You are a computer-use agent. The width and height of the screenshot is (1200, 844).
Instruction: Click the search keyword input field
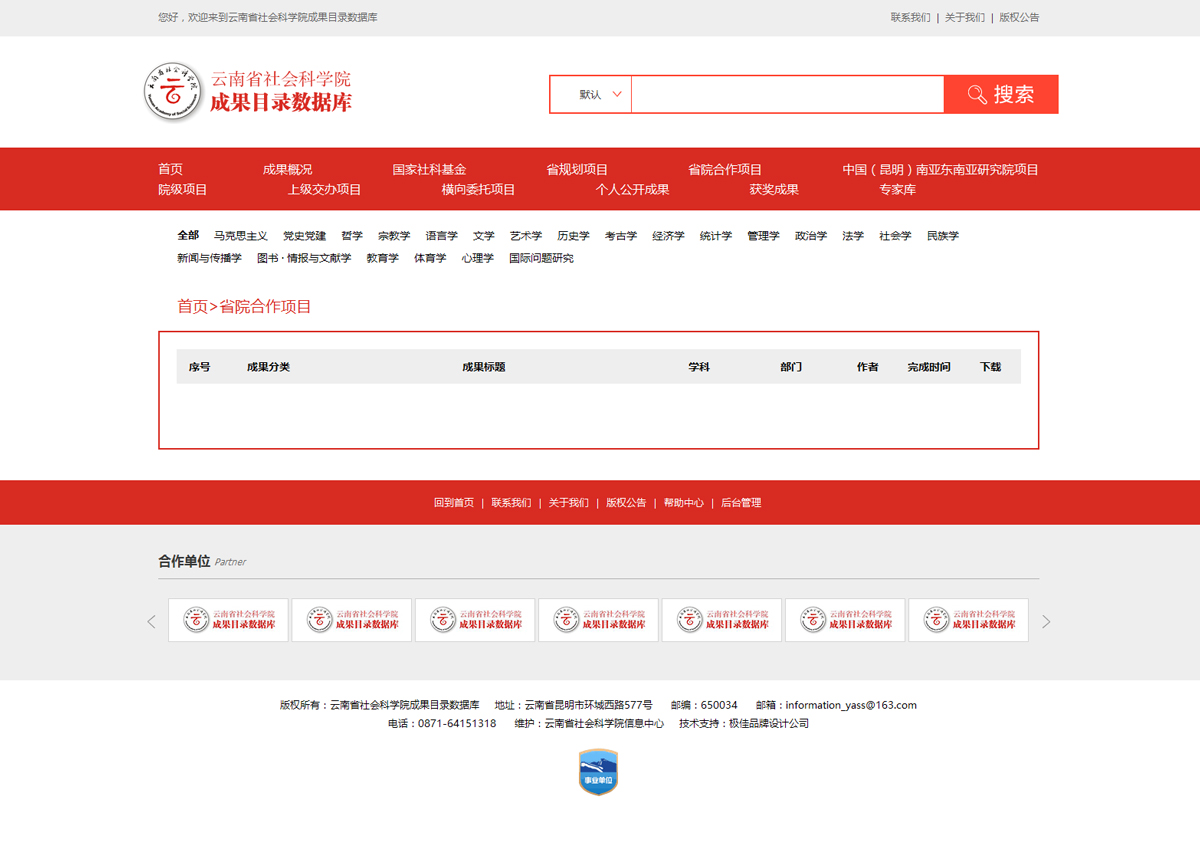coord(787,94)
